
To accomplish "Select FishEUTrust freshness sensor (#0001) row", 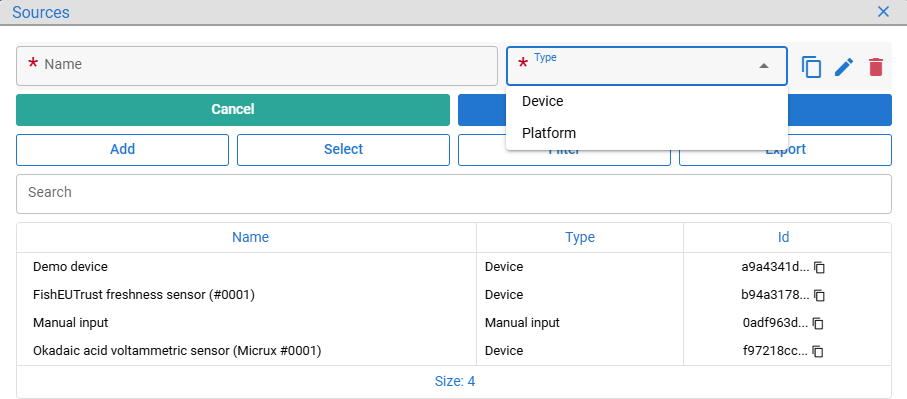I will [x=454, y=295].
